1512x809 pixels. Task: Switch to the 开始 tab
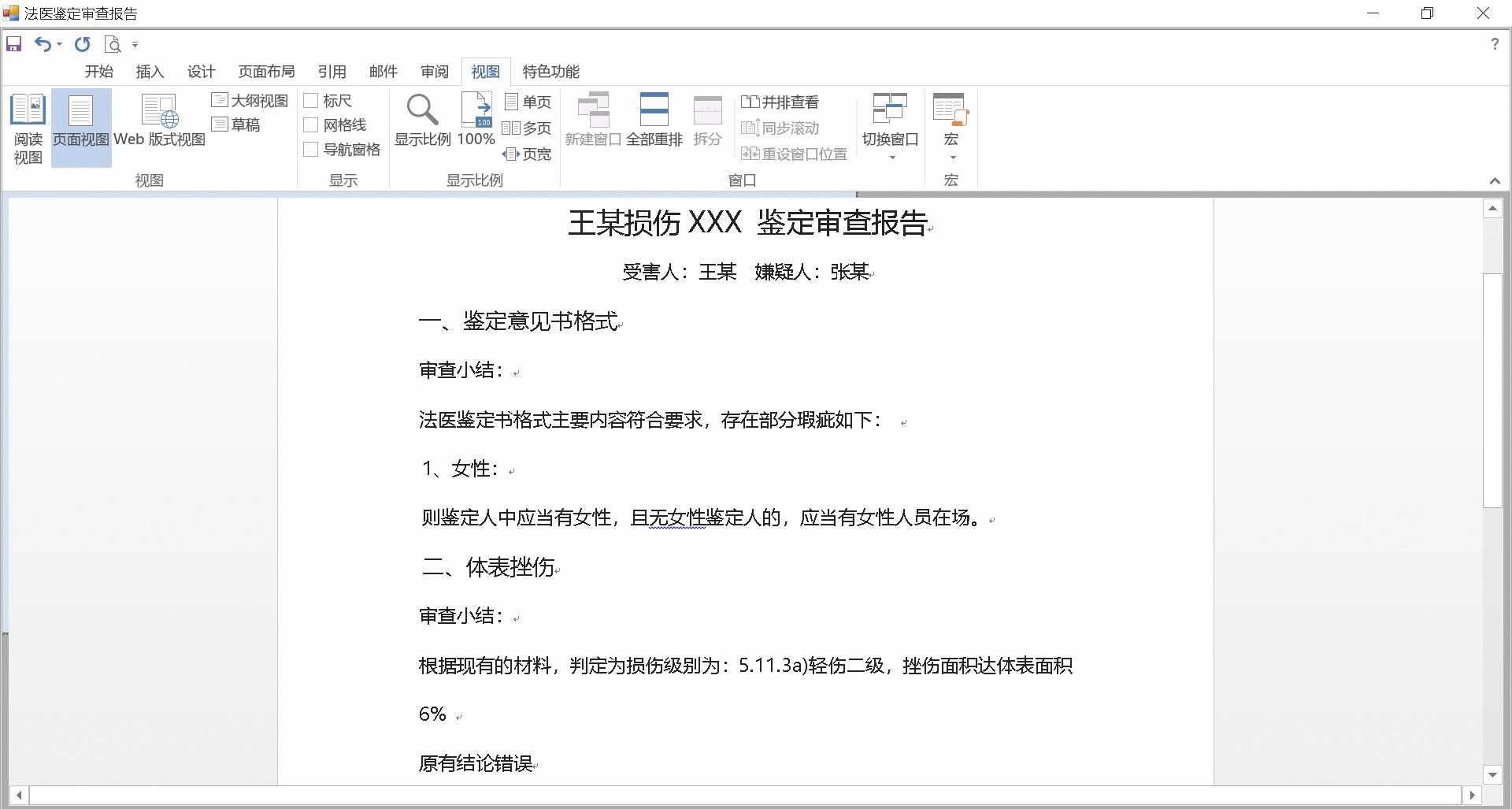click(x=99, y=72)
